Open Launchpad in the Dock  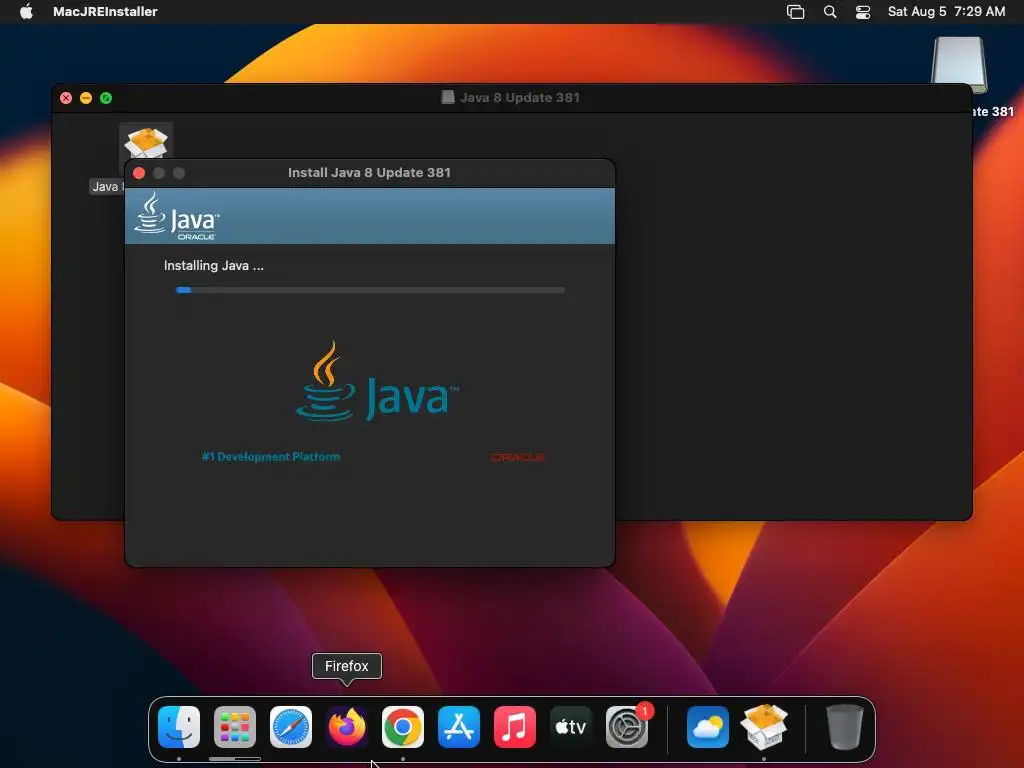[235, 727]
